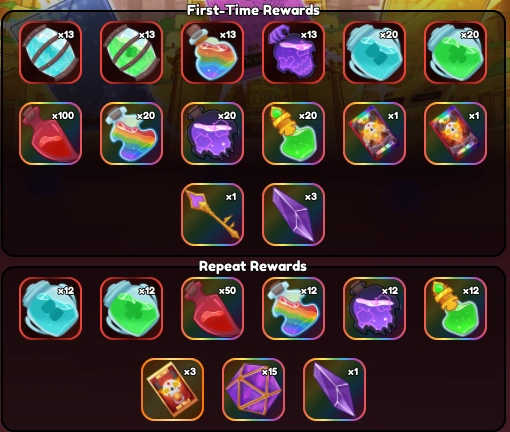Select the x3 red skull card
Screen dimensions: 510x432
(x=172, y=390)
